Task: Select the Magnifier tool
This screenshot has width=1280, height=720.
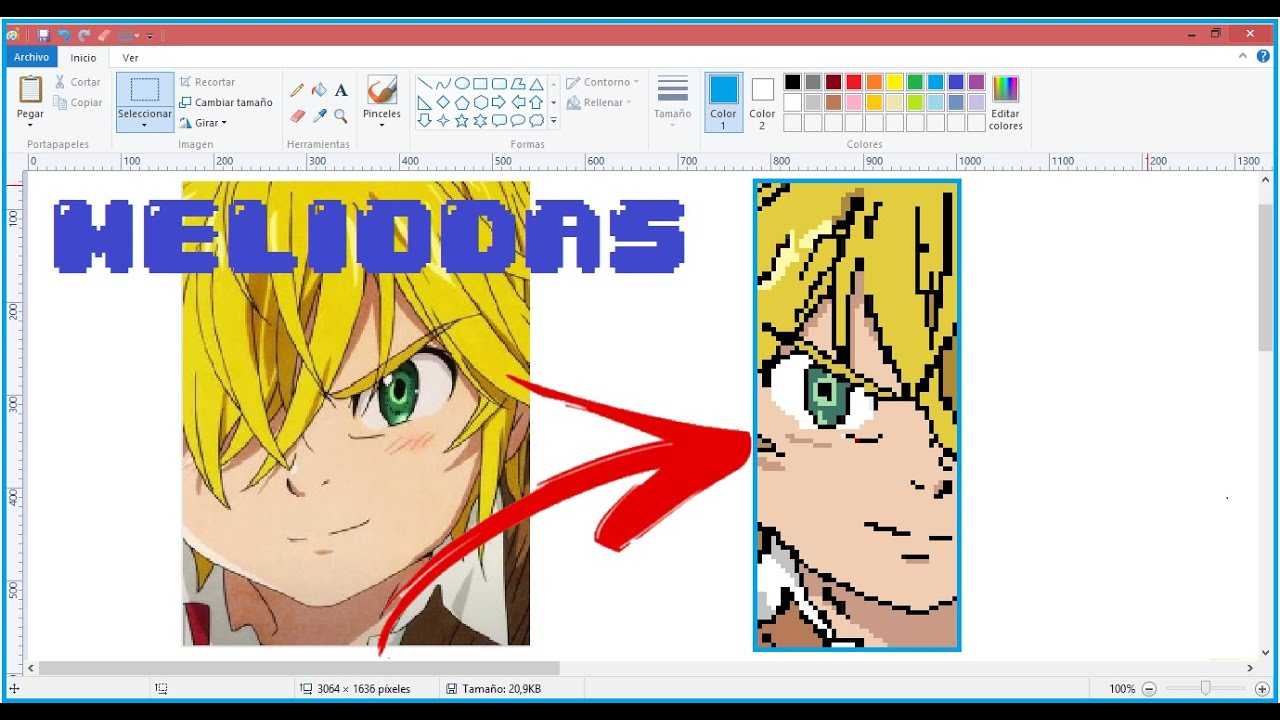Action: tap(341, 116)
